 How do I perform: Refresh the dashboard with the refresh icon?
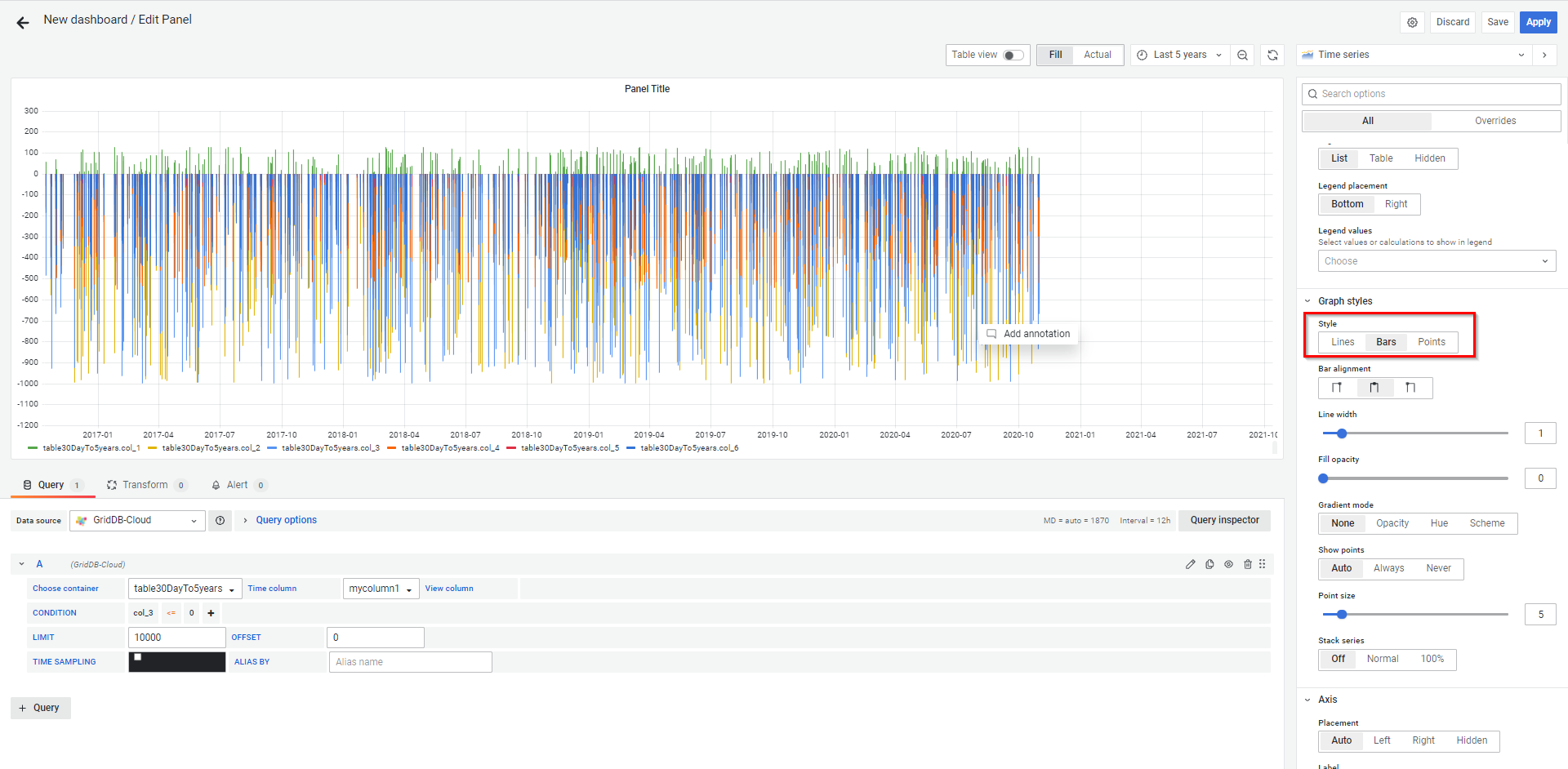click(x=1272, y=56)
